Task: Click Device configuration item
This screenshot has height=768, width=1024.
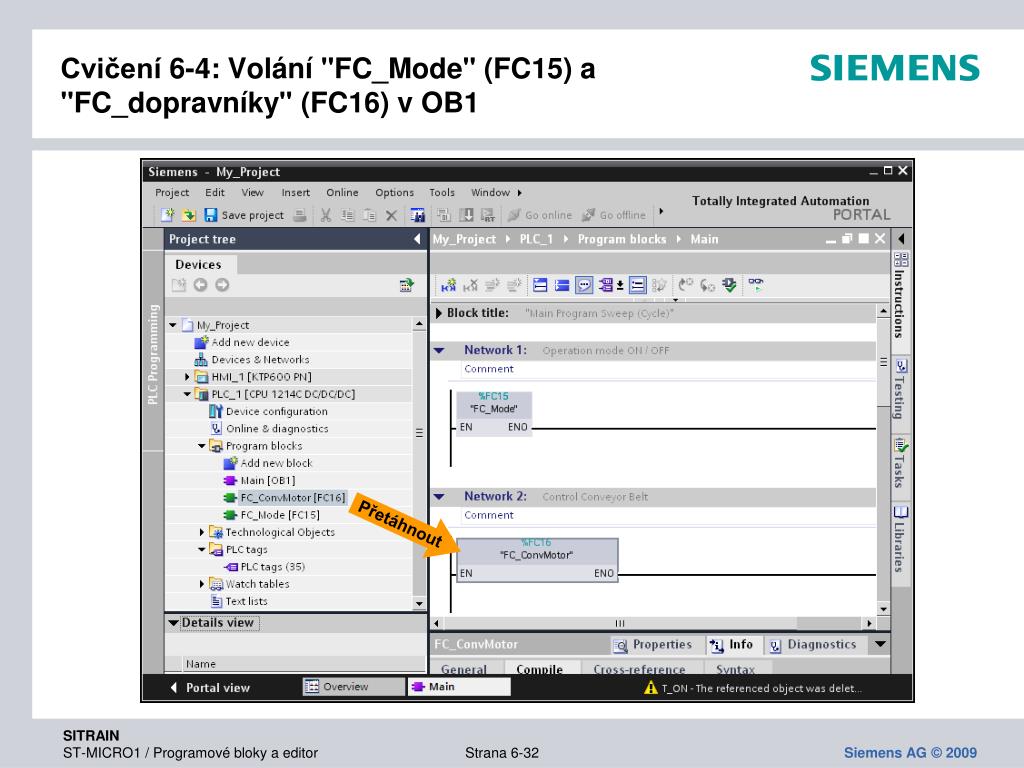Action: coord(277,411)
